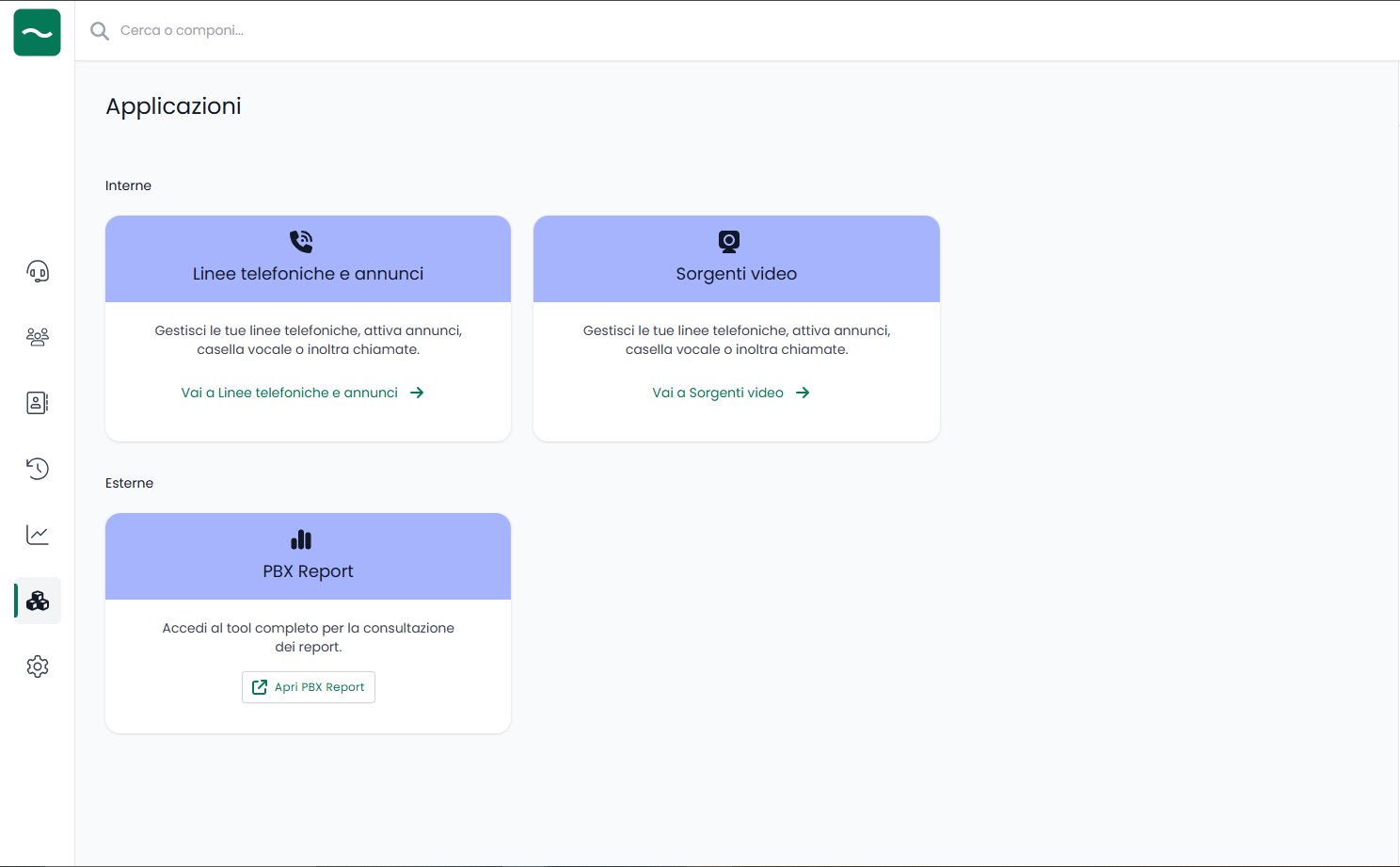
Task: Click the 'PBX Report' card title
Action: click(x=308, y=571)
